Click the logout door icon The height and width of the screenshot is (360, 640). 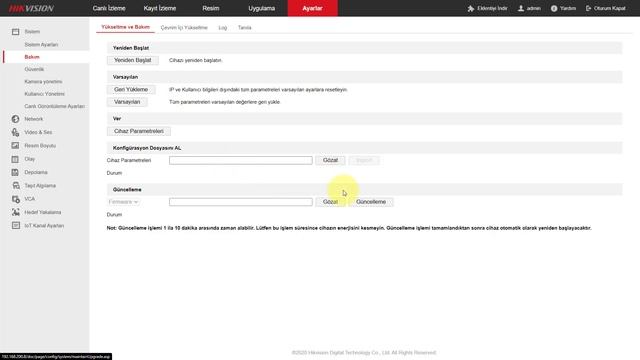589,8
